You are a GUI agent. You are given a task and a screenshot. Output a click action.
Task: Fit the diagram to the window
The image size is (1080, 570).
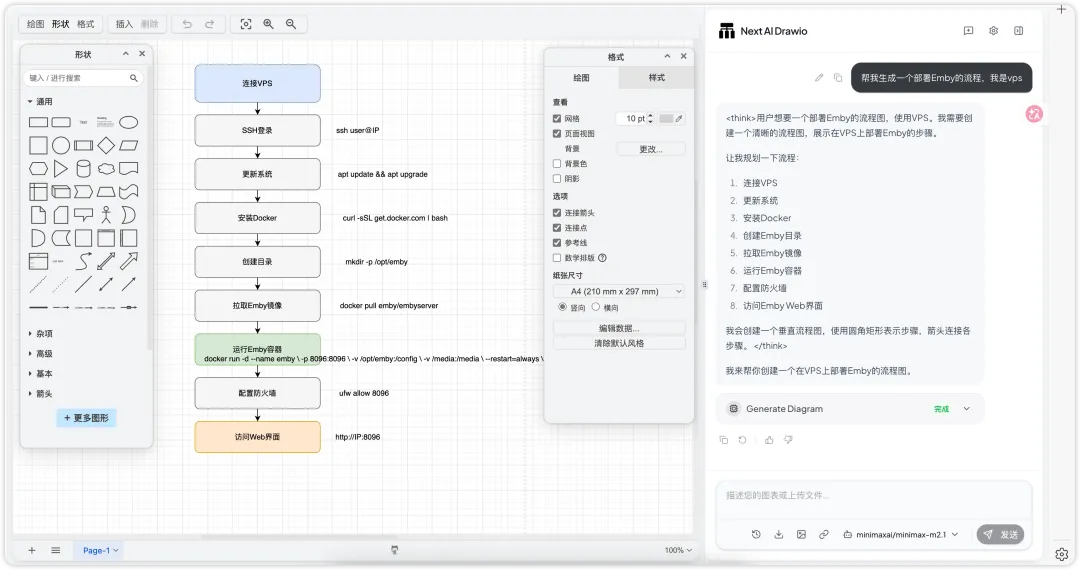pyautogui.click(x=246, y=24)
